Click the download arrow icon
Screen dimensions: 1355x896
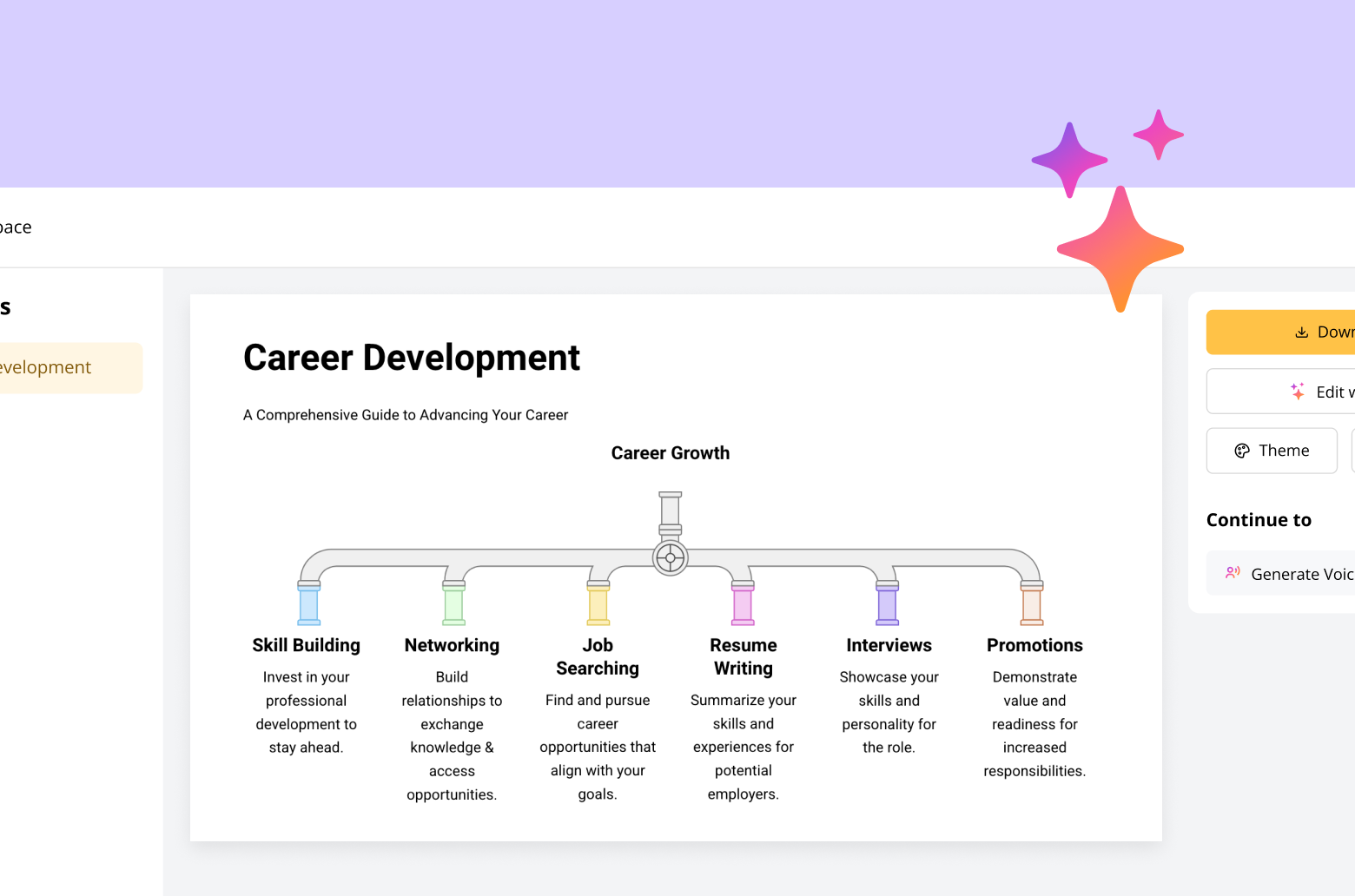pyautogui.click(x=1301, y=333)
